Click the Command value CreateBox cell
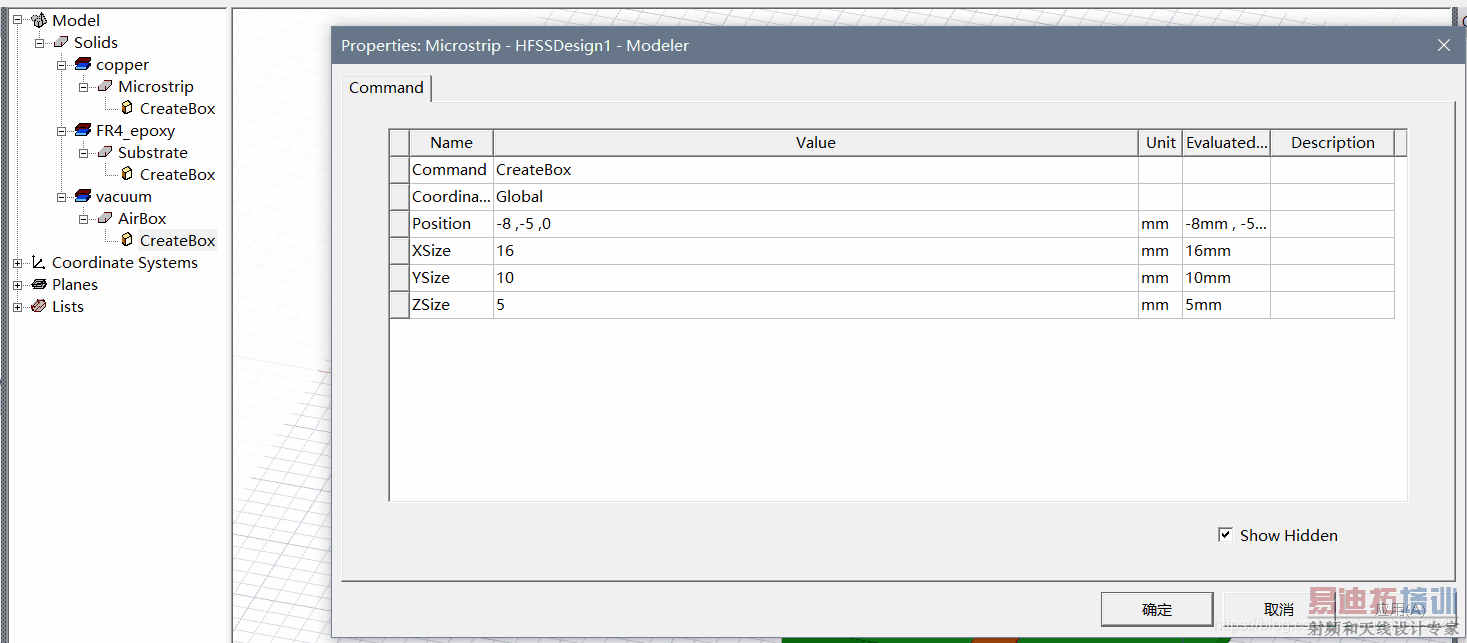 816,170
